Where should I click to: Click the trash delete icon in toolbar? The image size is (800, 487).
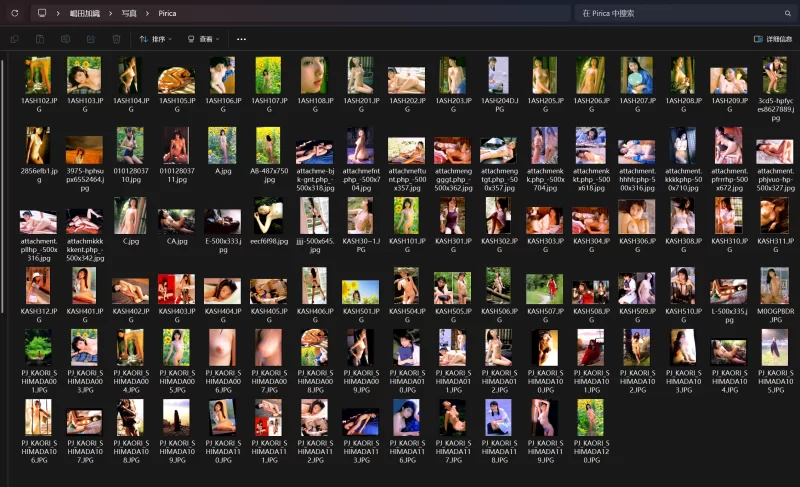pos(116,39)
